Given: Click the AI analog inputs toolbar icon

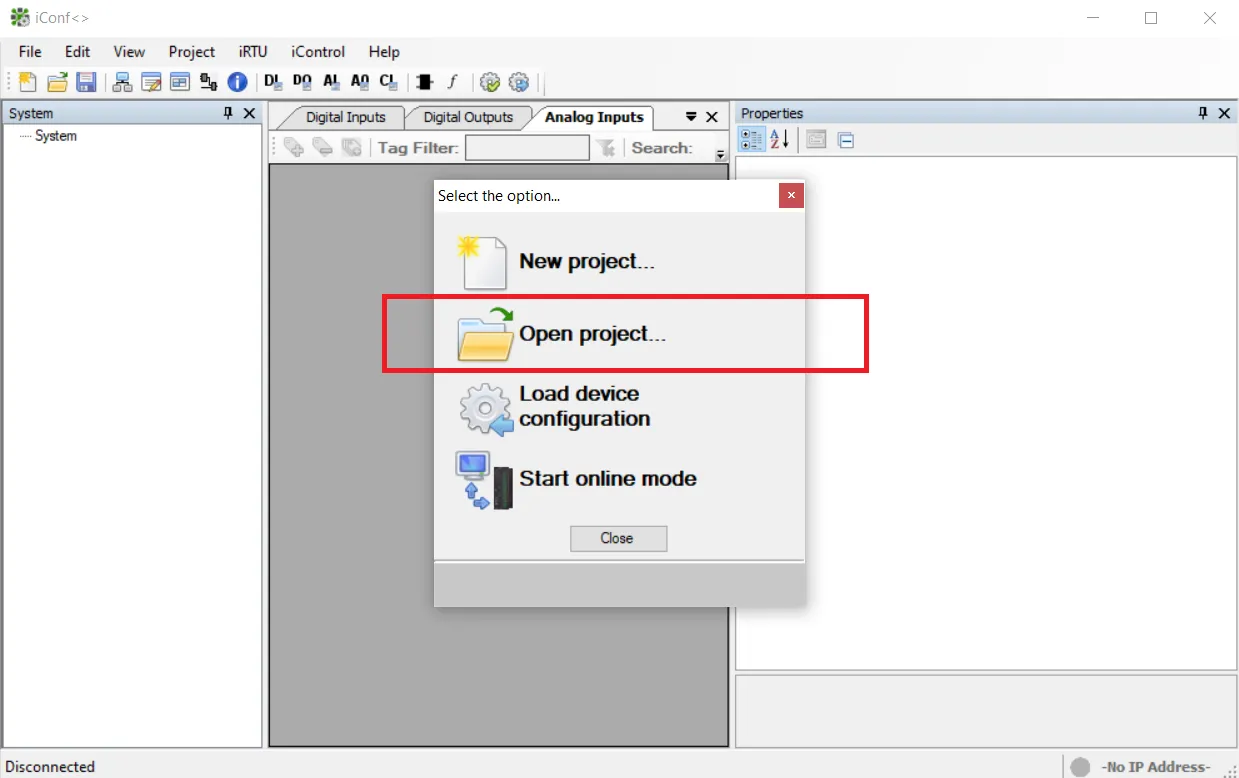Looking at the screenshot, I should pyautogui.click(x=331, y=82).
